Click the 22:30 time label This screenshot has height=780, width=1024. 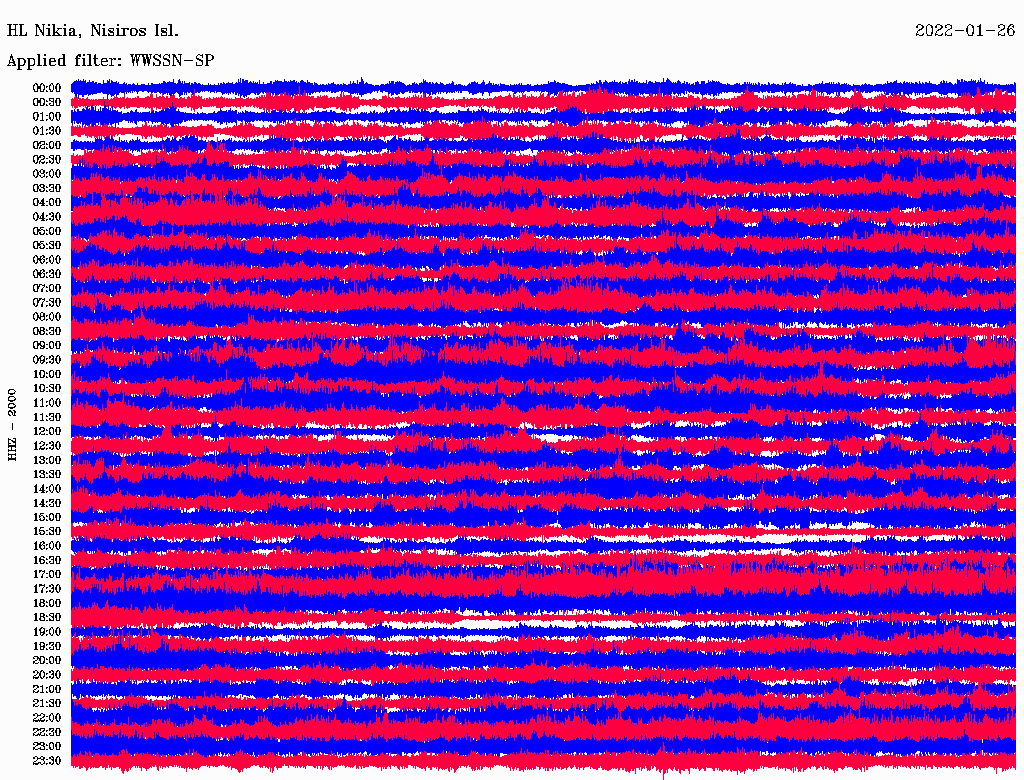click(x=47, y=732)
